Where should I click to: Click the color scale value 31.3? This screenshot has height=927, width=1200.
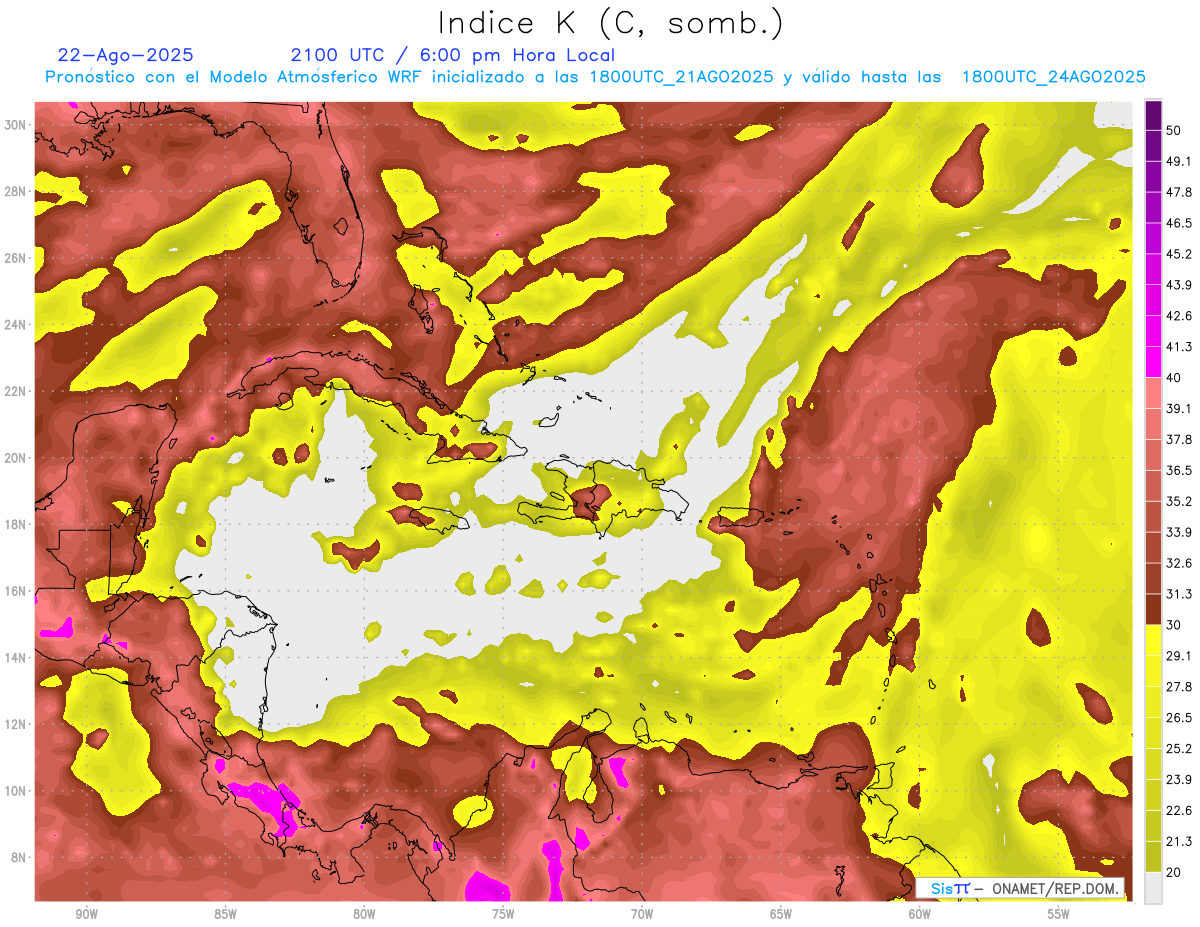point(1178,594)
